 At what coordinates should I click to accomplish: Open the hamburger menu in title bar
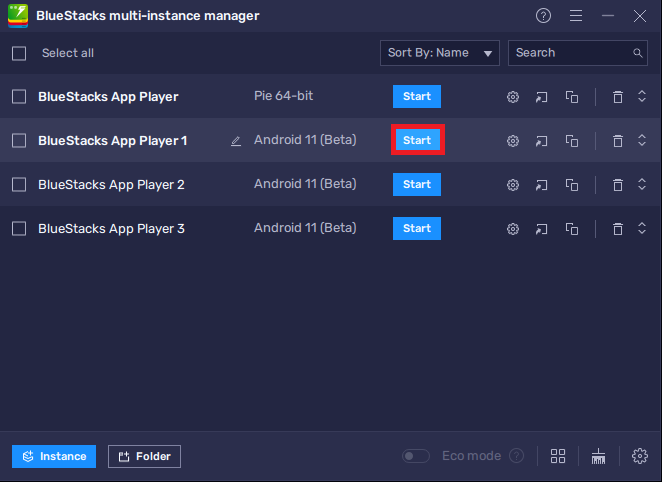(575, 16)
